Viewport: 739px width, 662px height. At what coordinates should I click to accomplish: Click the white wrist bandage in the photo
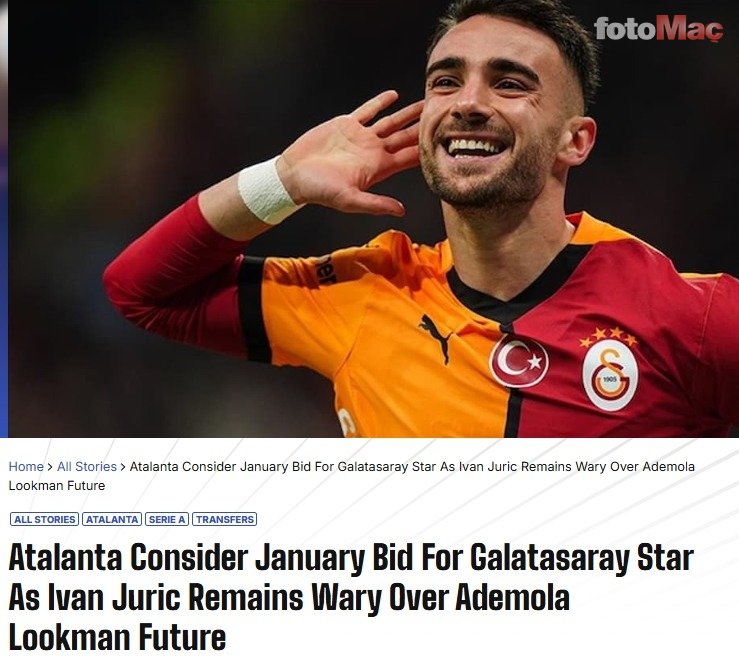(267, 190)
